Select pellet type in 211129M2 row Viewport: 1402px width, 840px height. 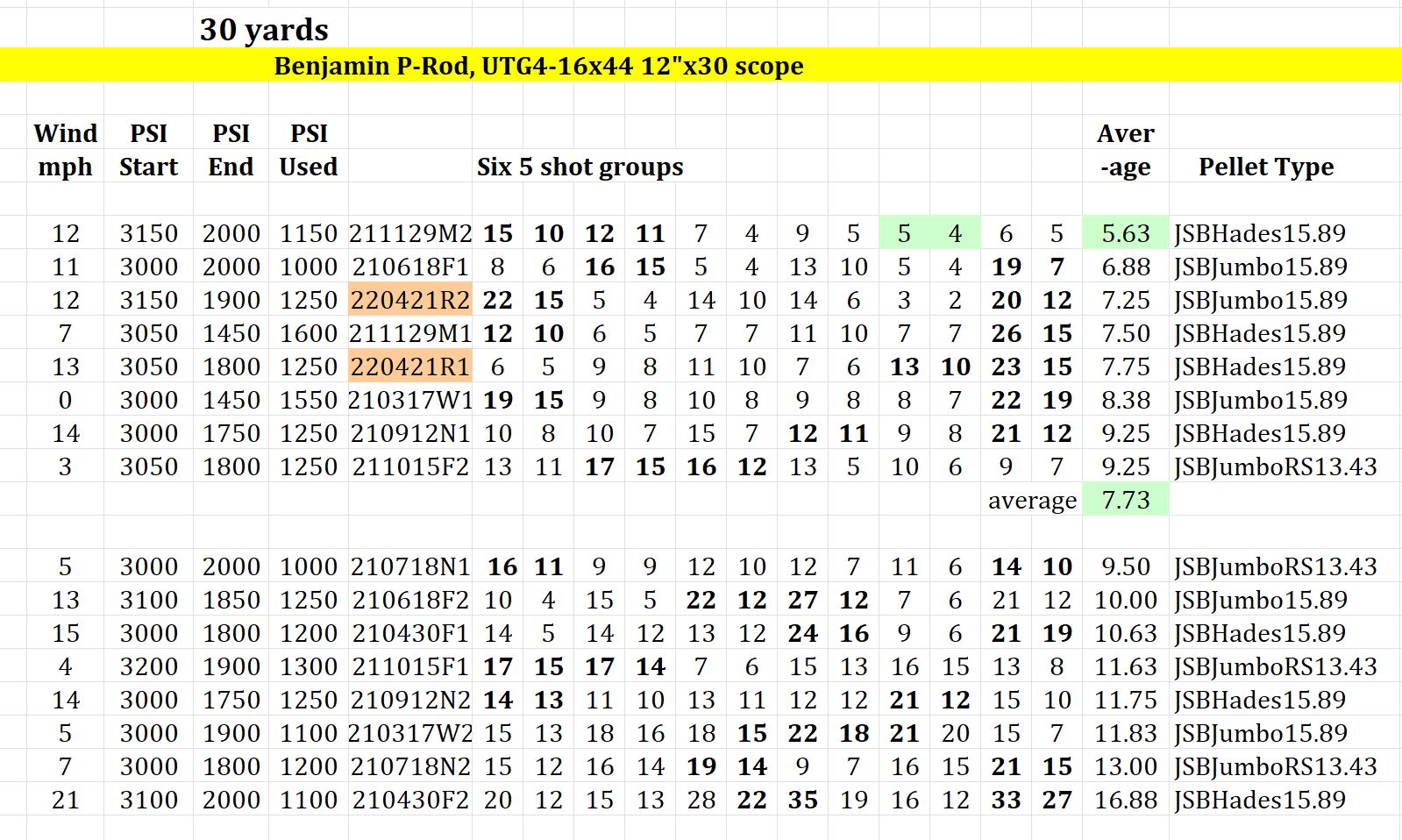click(x=1260, y=233)
